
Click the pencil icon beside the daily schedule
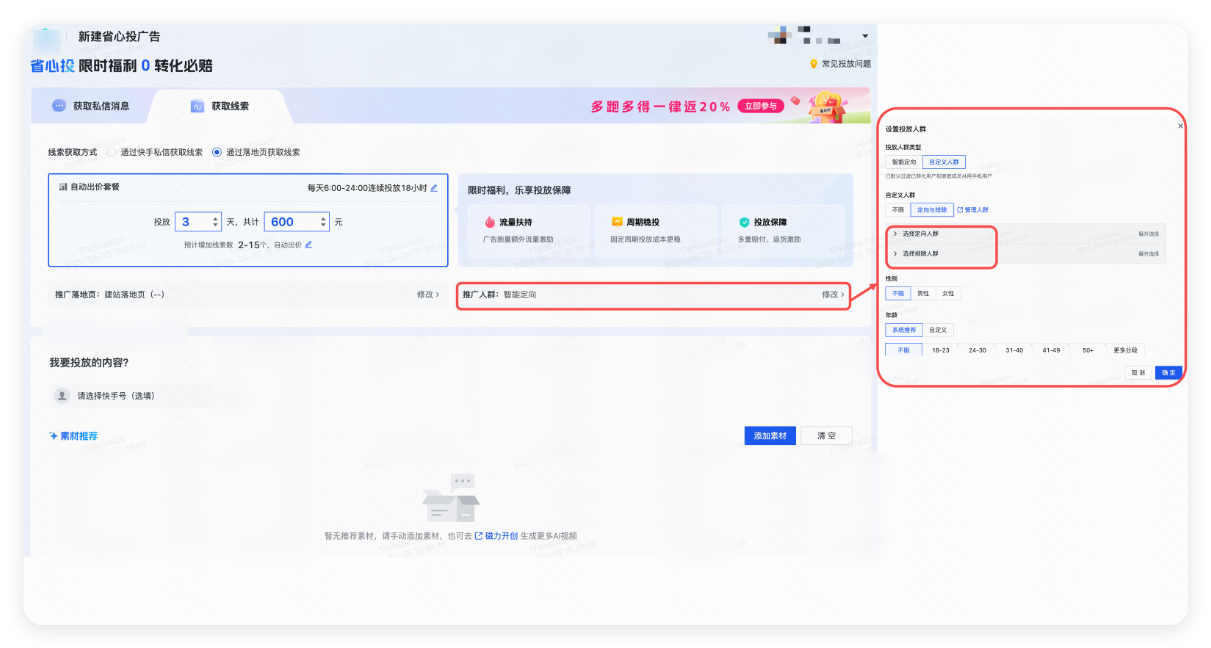(x=434, y=187)
